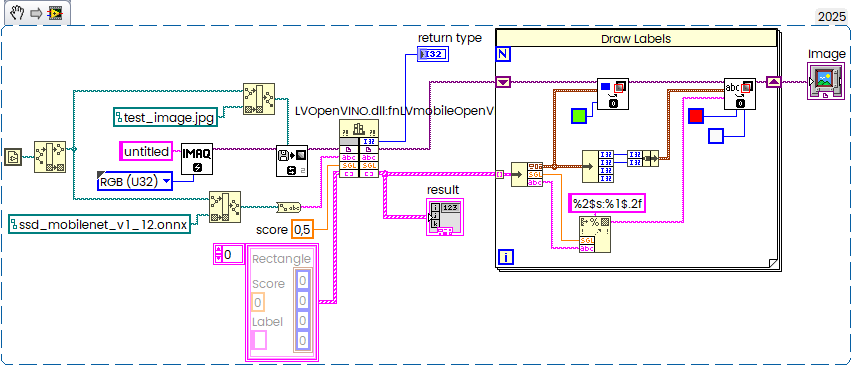852x366 pixels.
Task: Click the right shift register arrow
Action: [774, 82]
